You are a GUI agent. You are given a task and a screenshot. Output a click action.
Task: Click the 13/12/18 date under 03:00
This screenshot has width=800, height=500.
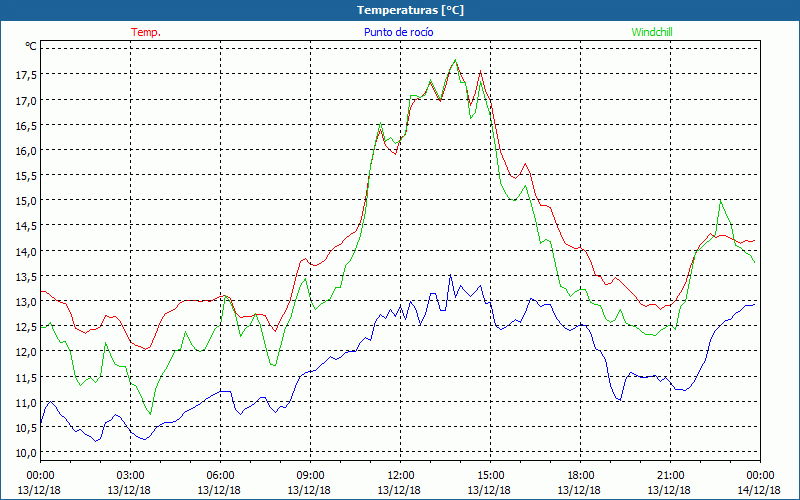129,490
